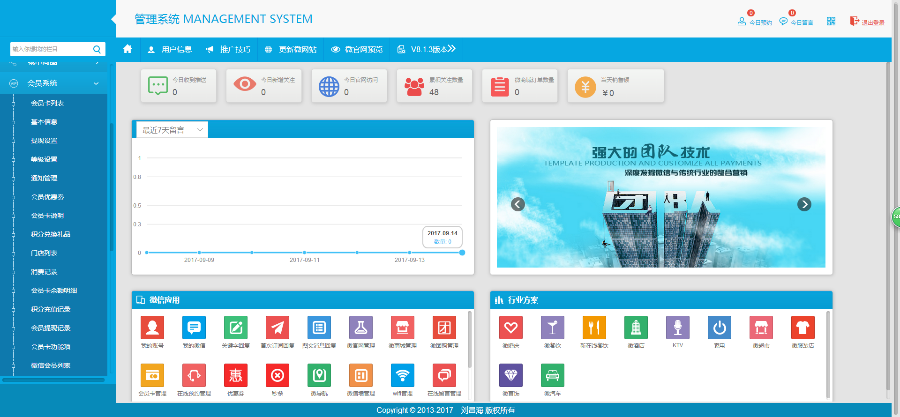Image resolution: width=900 pixels, height=417 pixels.
Task: Open 会员卡列表 in sidebar
Action: (47, 103)
